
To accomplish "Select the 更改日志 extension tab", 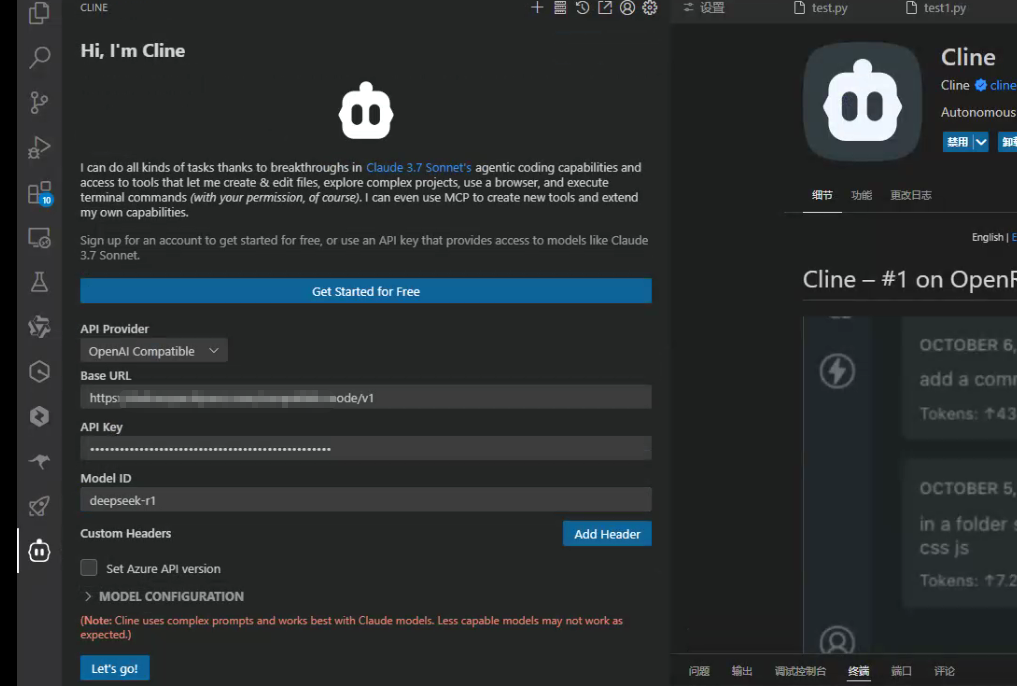I will tap(911, 195).
